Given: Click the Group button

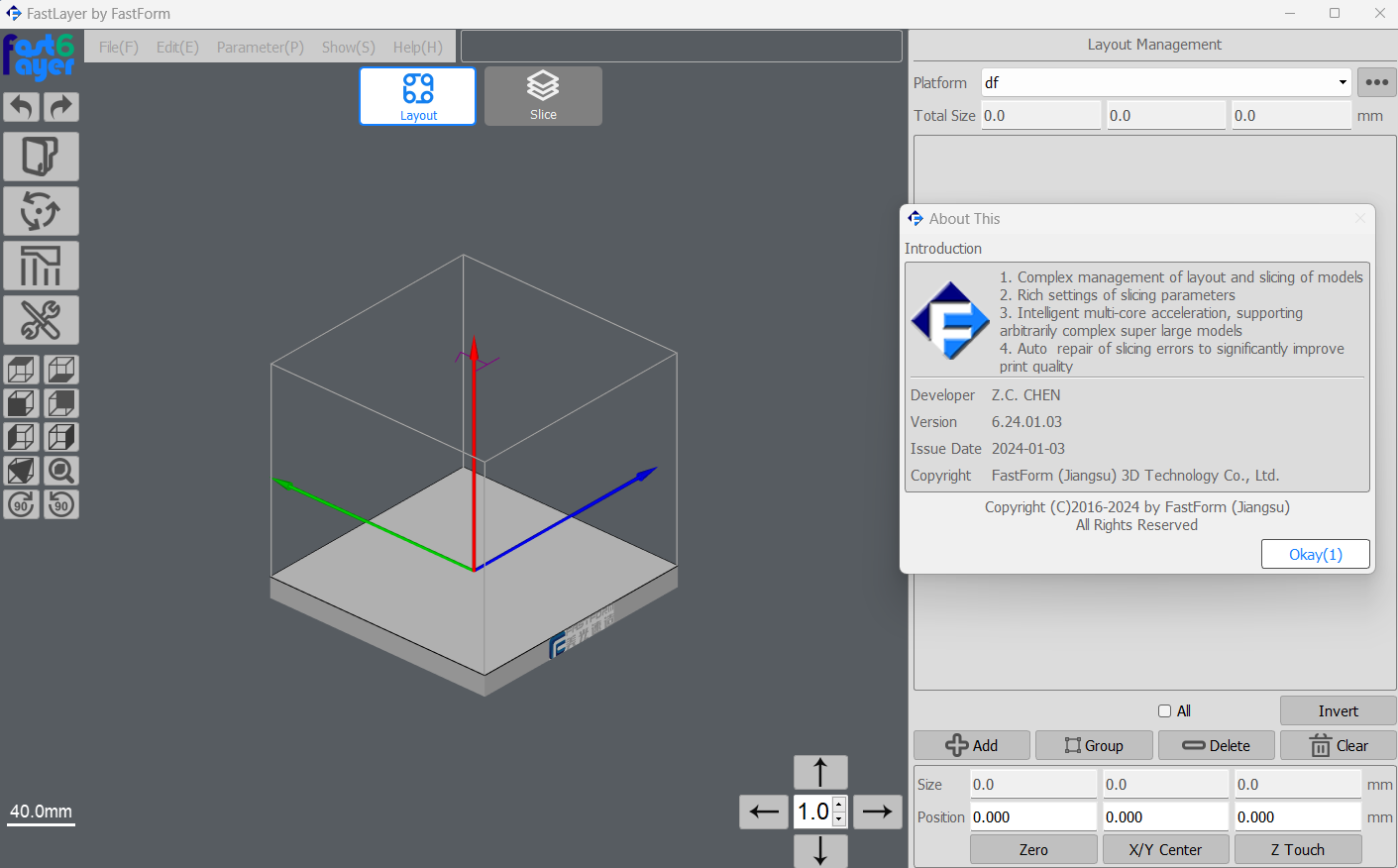Looking at the screenshot, I should pyautogui.click(x=1094, y=745).
